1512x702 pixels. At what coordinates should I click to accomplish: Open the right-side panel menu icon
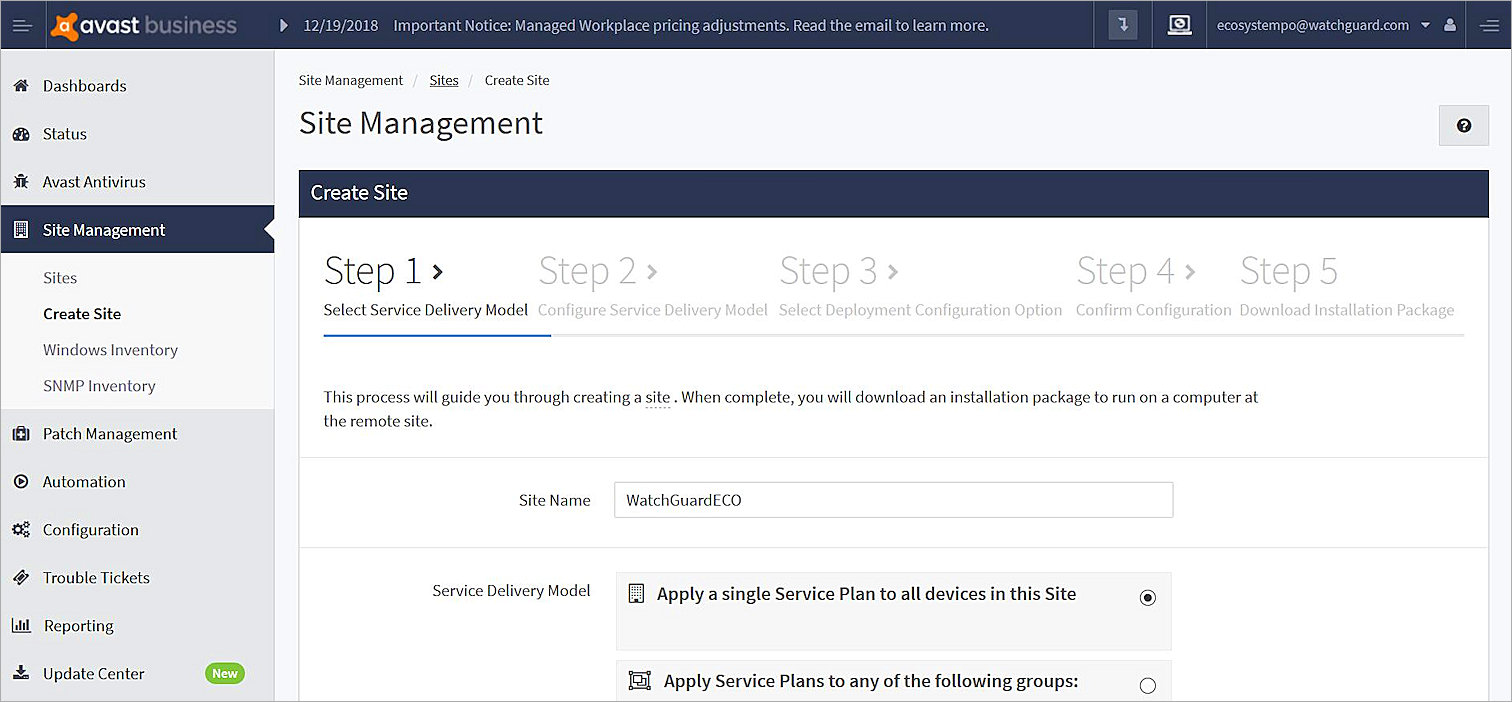[x=1488, y=25]
